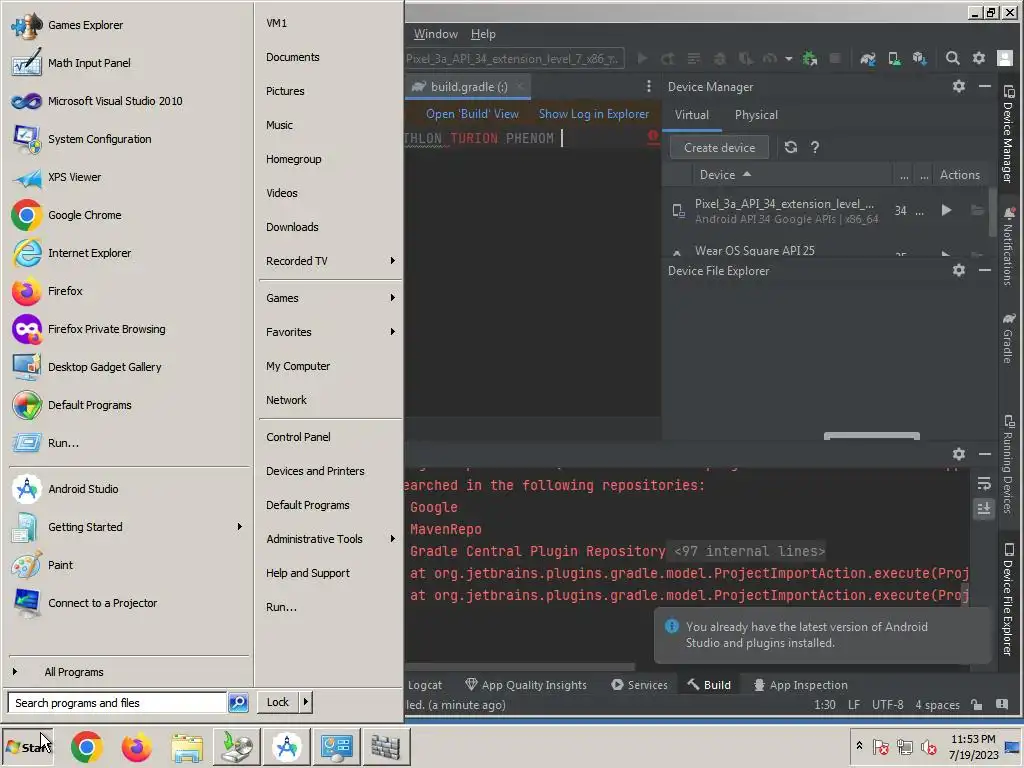Open the arrow beside the Lock button

[x=305, y=702]
